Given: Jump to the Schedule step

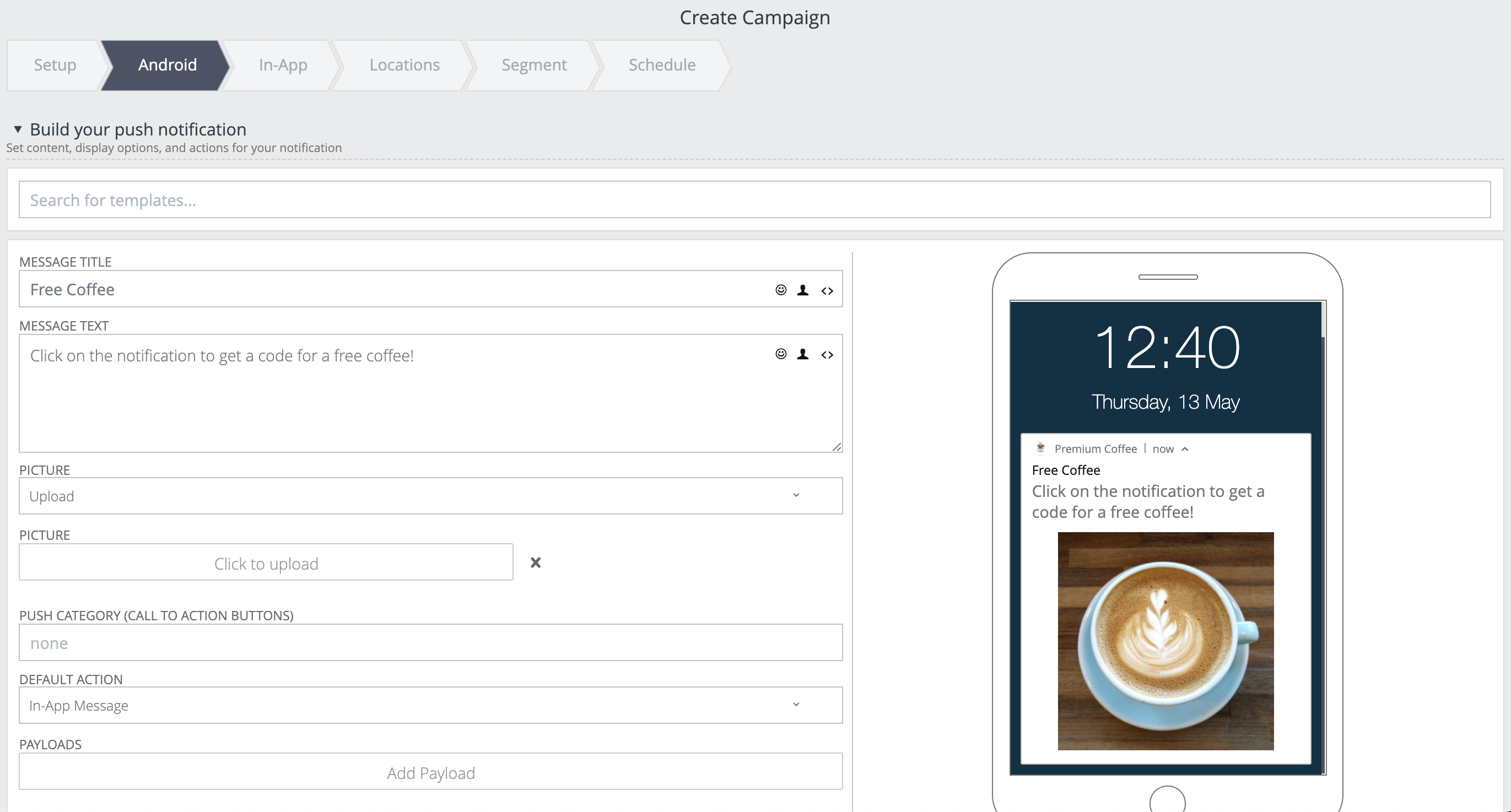Looking at the screenshot, I should click(662, 64).
